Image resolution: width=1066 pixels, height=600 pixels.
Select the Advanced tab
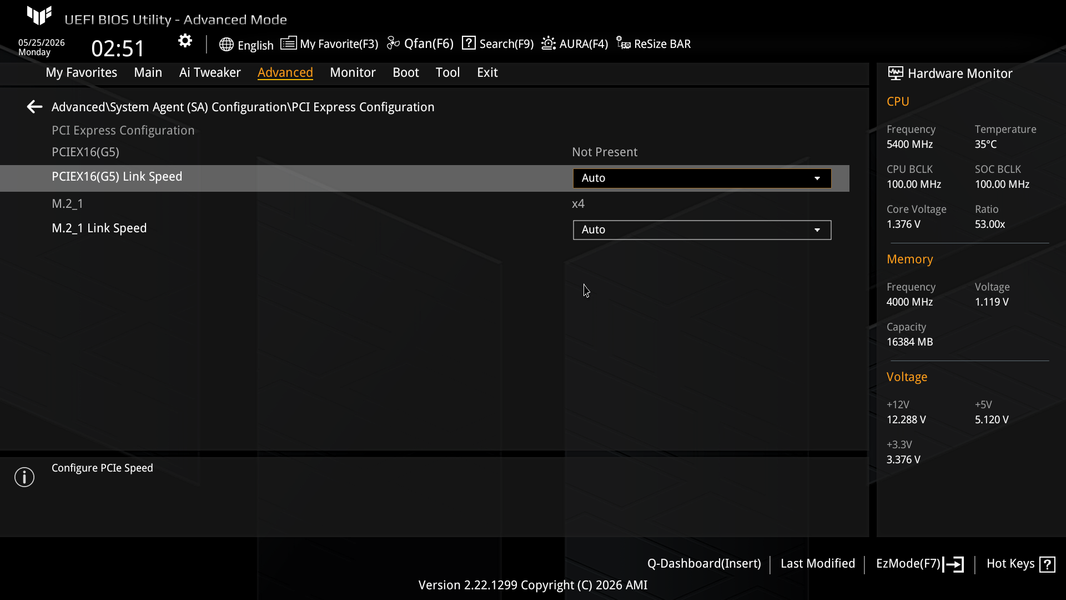pyautogui.click(x=285, y=72)
